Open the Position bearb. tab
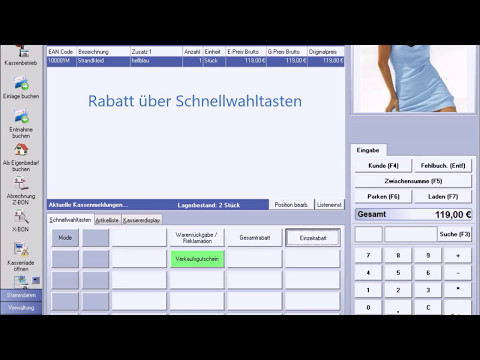480x360 pixels. click(x=291, y=205)
